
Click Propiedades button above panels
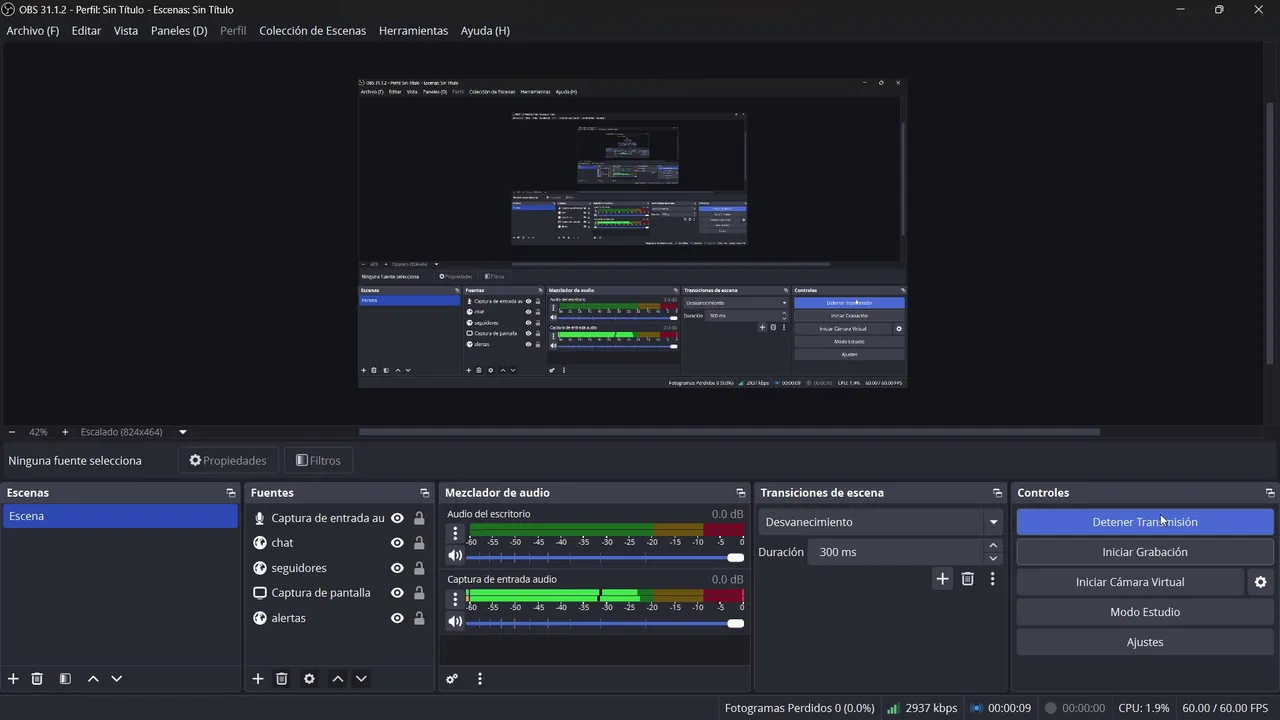click(x=228, y=461)
